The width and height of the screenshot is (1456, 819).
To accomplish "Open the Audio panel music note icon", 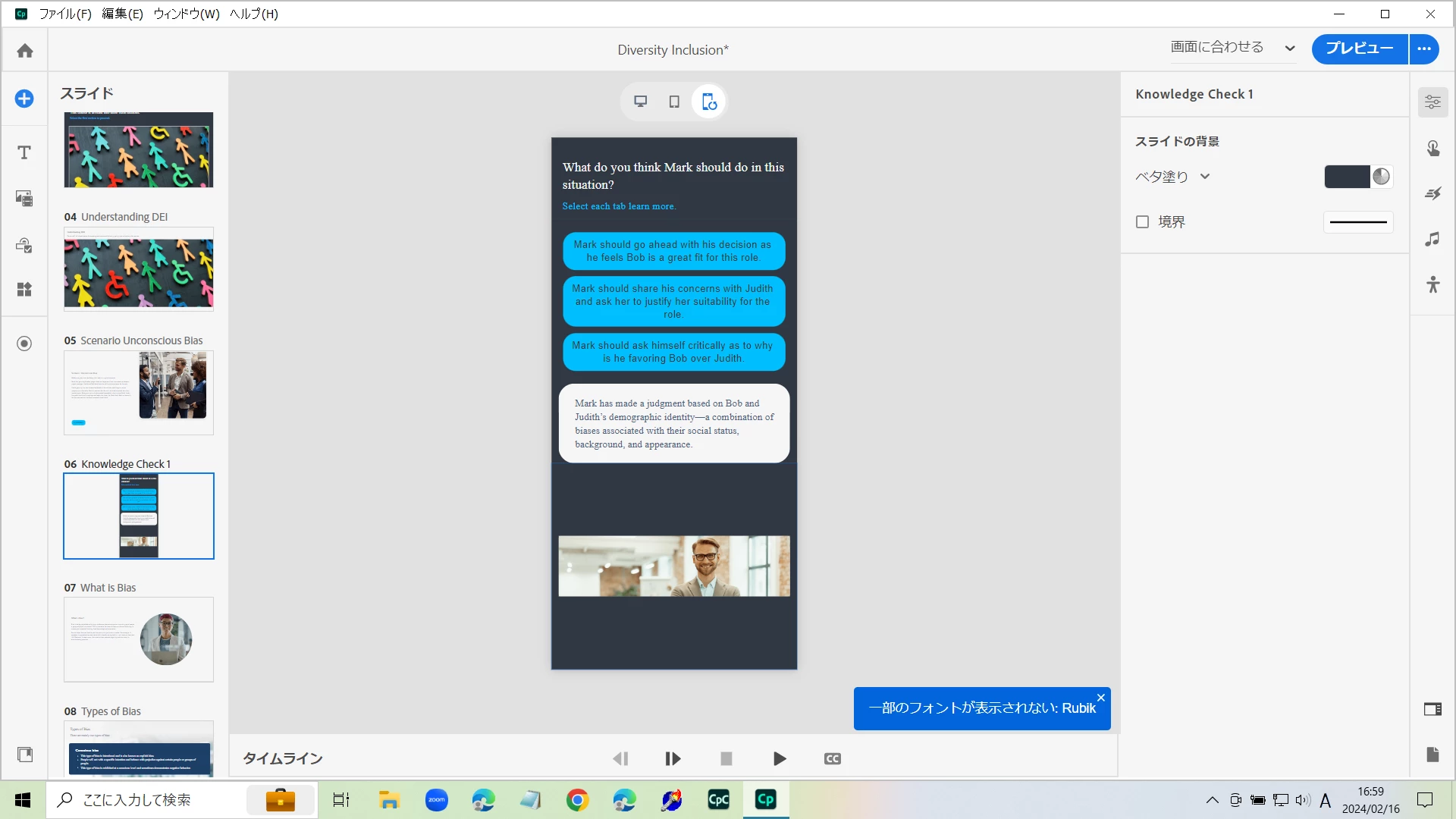I will (1432, 240).
